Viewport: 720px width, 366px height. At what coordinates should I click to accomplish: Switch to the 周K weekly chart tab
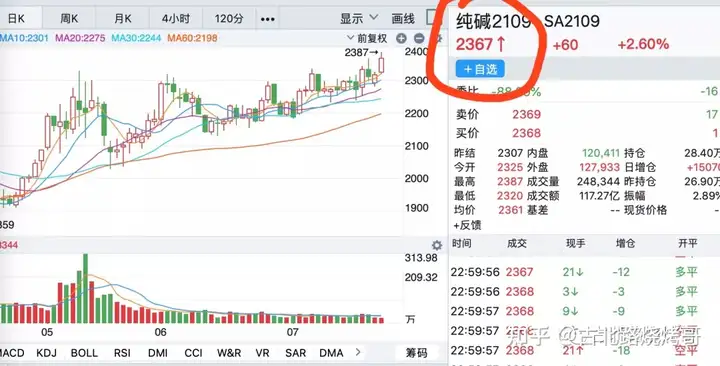pyautogui.click(x=69, y=19)
